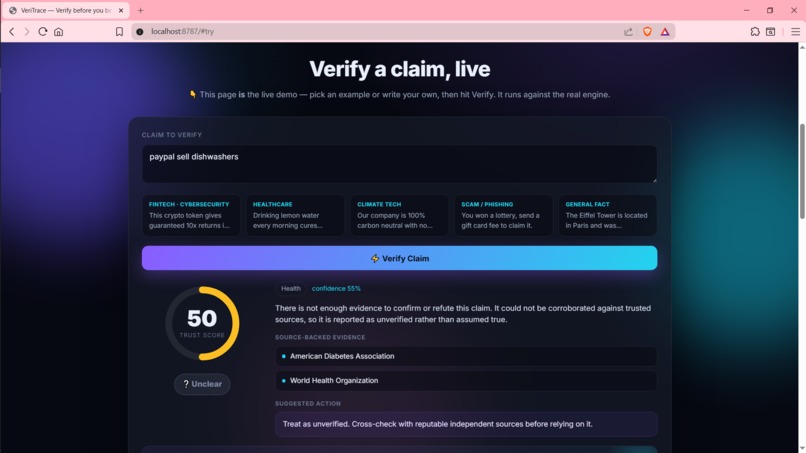Share this page via the share icon
Image resolution: width=806 pixels, height=453 pixels.
[628, 32]
